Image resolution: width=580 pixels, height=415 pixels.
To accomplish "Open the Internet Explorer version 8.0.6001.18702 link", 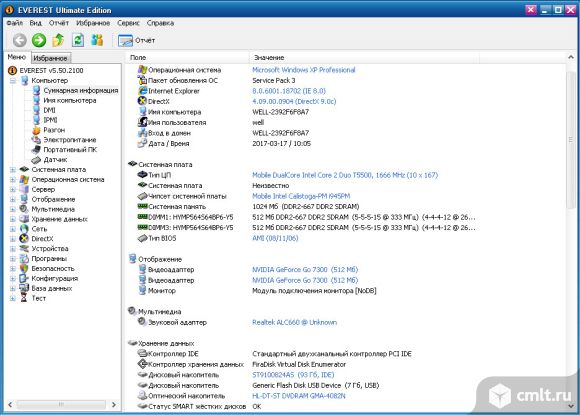I will [289, 91].
